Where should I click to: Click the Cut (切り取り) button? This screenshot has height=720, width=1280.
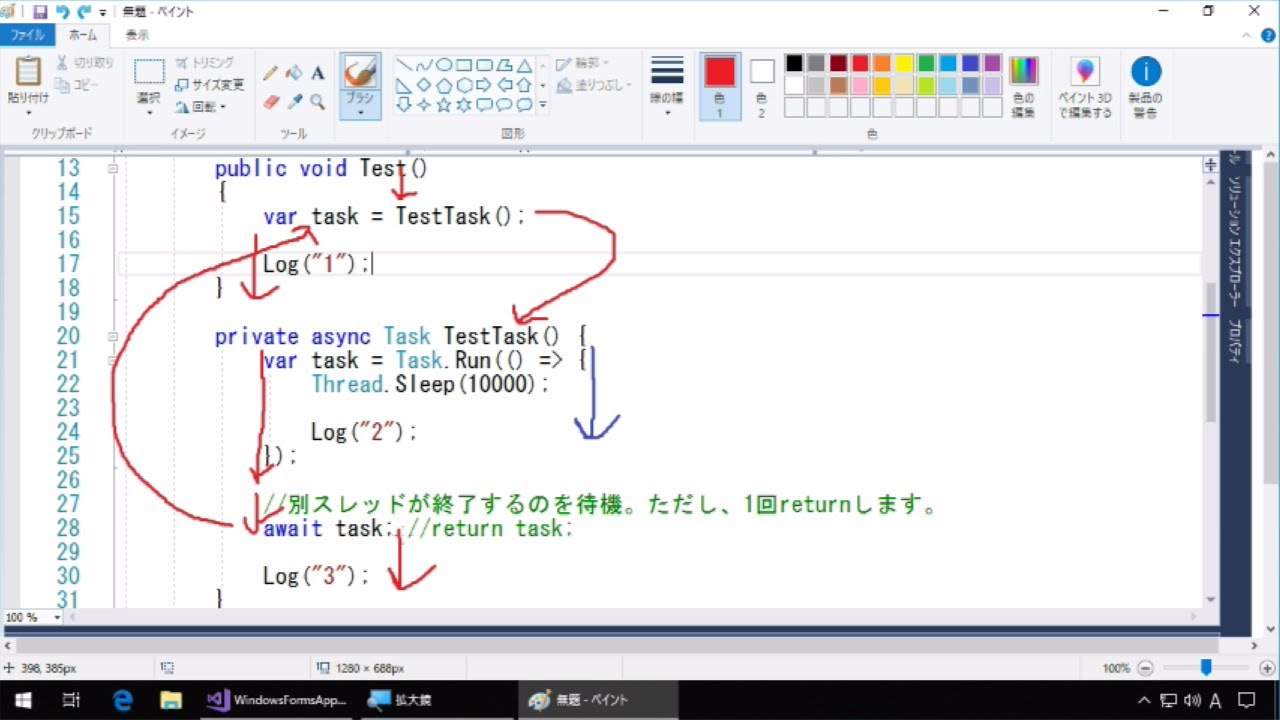pos(86,63)
